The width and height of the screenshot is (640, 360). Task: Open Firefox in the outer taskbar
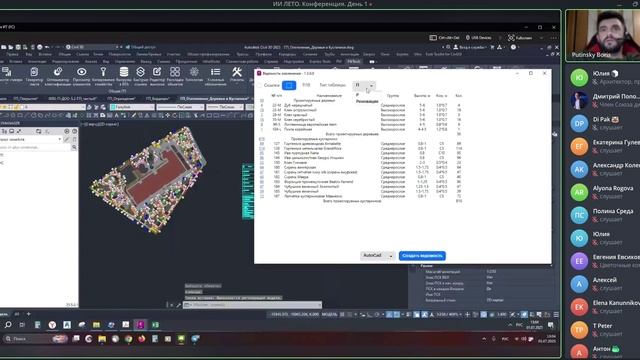pyautogui.click(x=142, y=339)
